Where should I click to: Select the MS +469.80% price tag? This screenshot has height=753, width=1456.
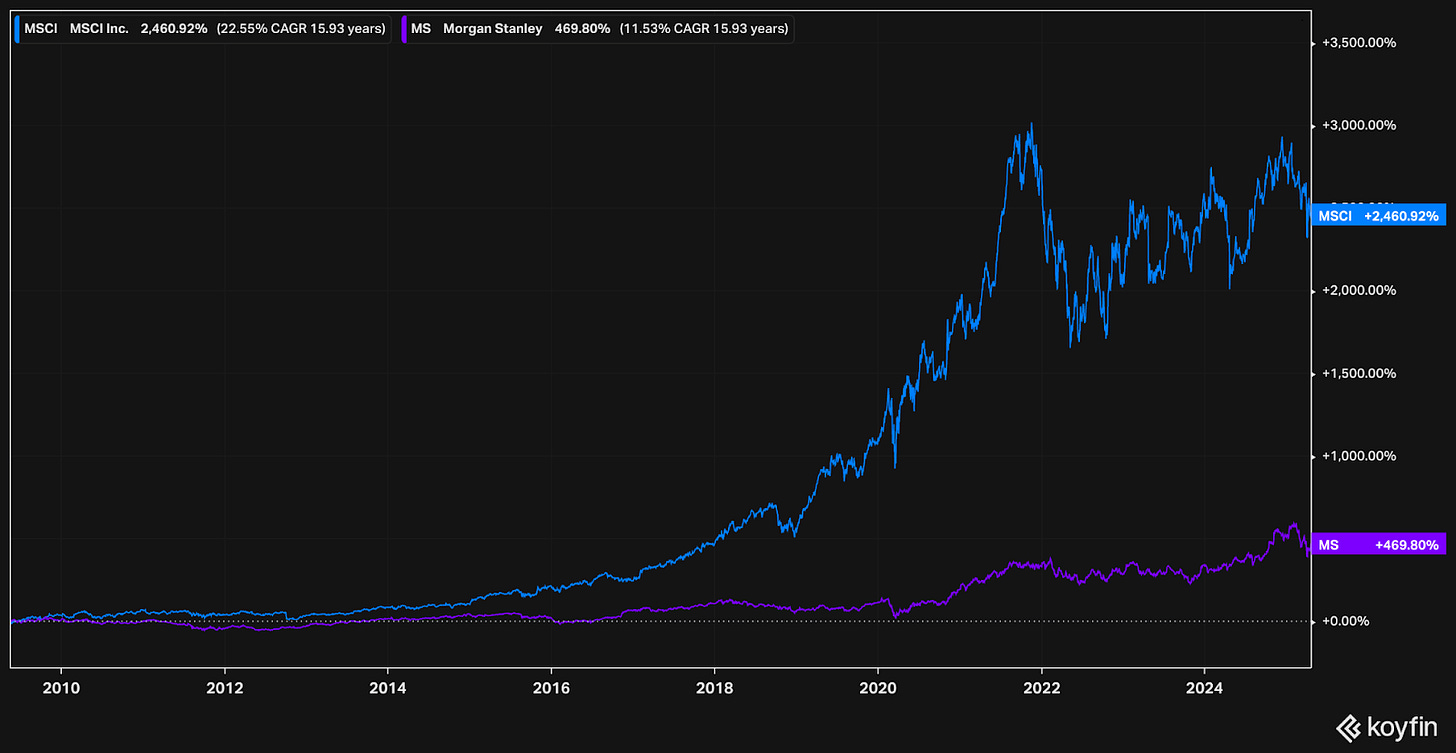pos(1378,545)
